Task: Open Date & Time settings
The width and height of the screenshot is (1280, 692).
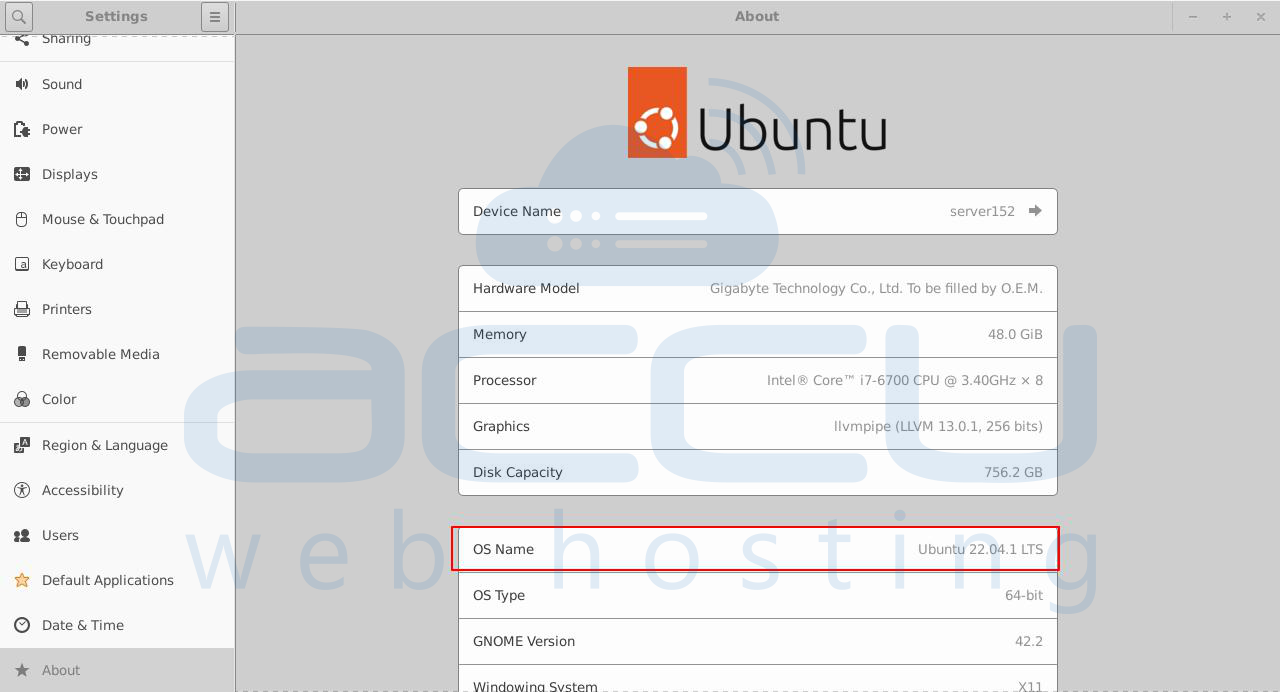Action: (x=117, y=625)
